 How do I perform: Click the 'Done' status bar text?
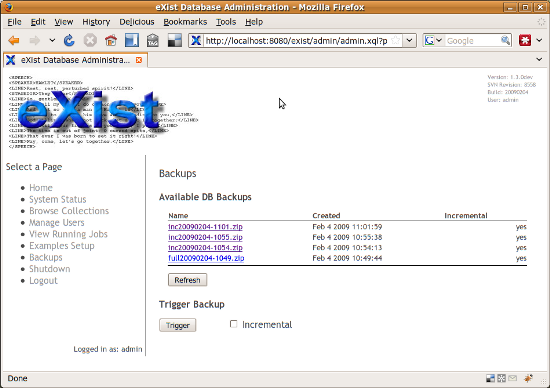(18, 378)
